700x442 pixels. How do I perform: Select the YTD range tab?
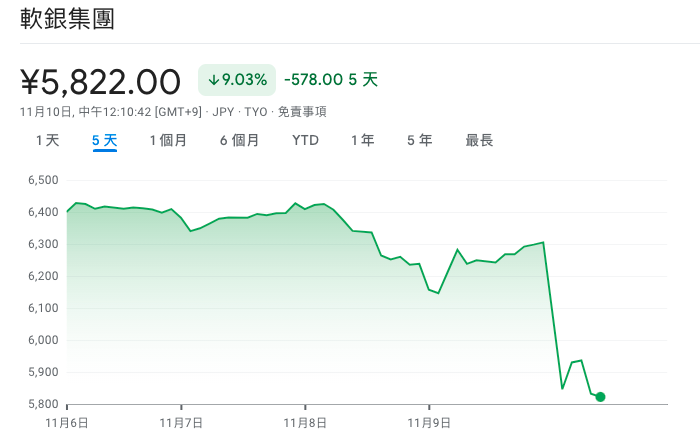tap(305, 141)
